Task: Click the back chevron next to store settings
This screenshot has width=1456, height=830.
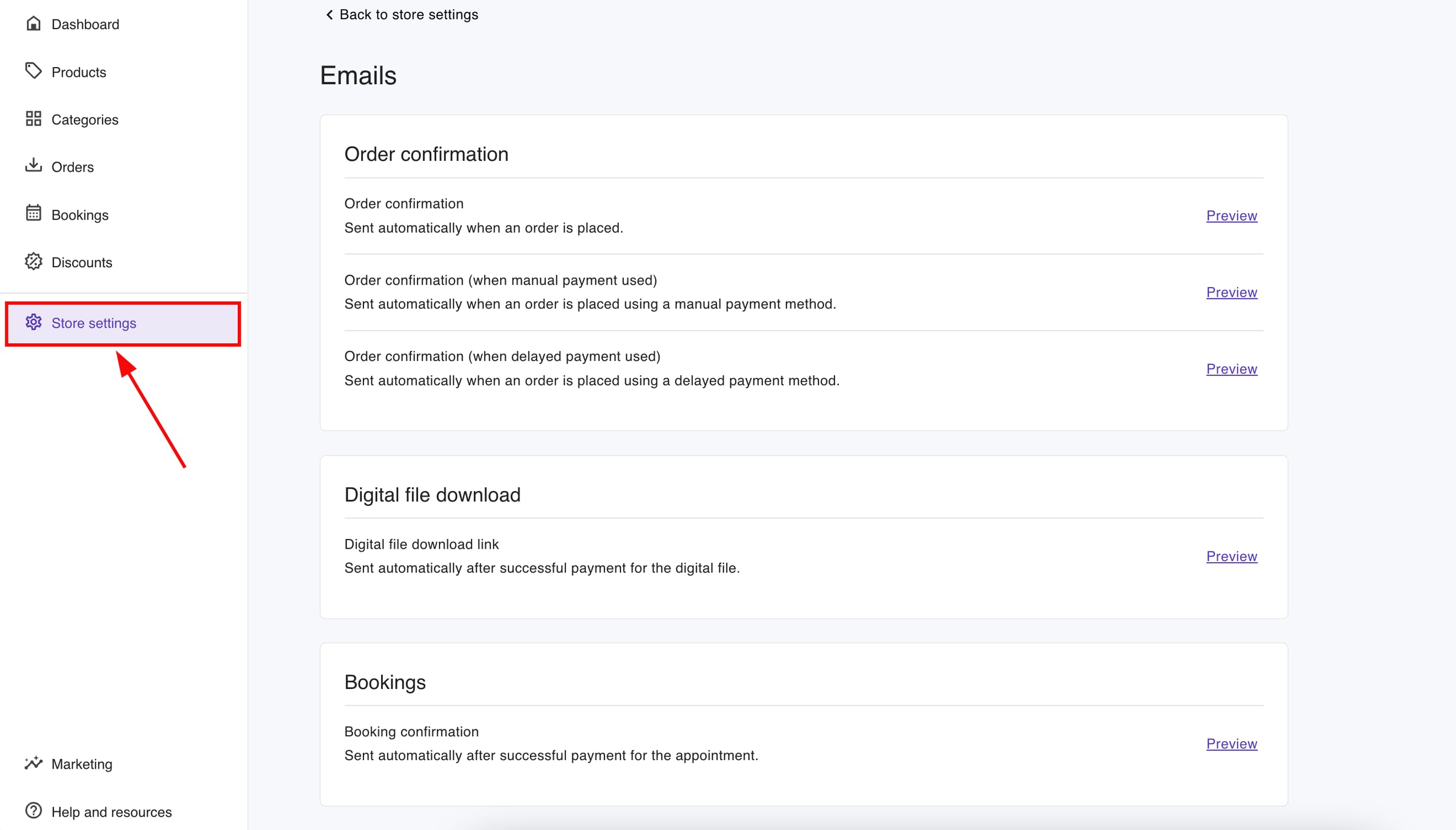Action: [329, 14]
